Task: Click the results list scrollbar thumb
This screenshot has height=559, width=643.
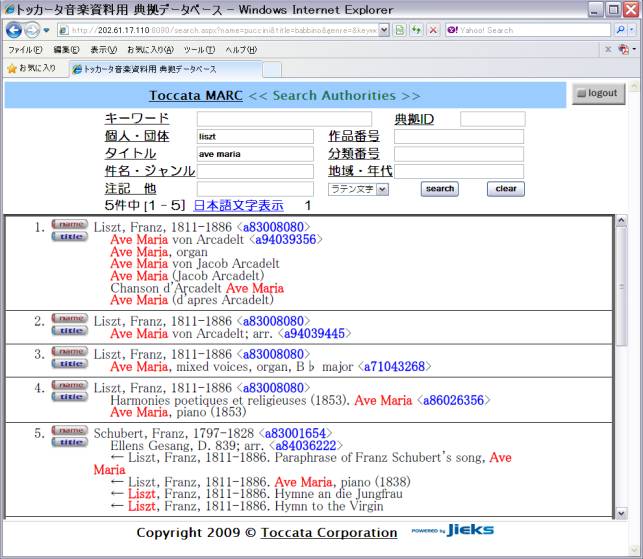Action: [621, 286]
